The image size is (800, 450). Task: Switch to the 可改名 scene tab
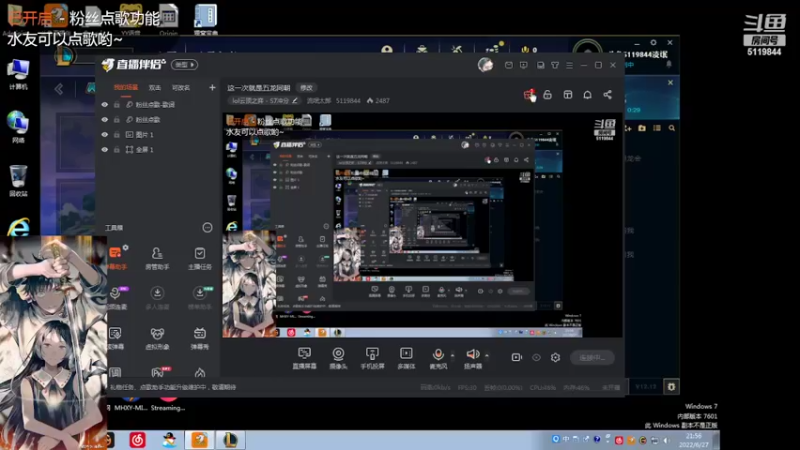(x=181, y=88)
